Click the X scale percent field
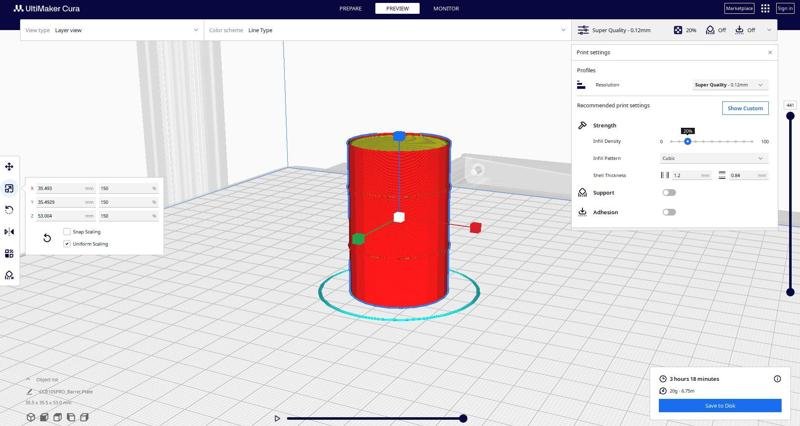 click(129, 188)
